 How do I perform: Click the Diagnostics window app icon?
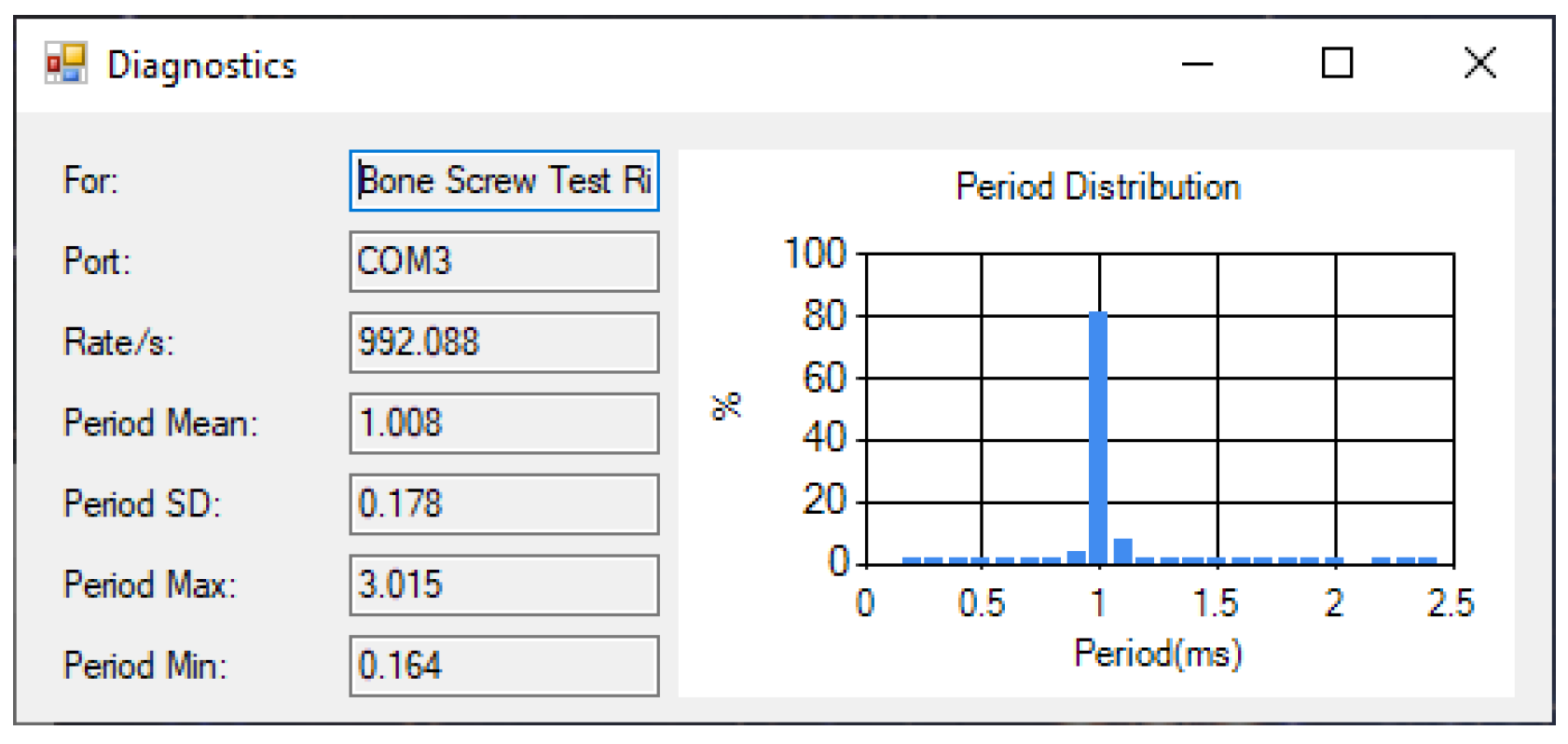click(x=66, y=63)
